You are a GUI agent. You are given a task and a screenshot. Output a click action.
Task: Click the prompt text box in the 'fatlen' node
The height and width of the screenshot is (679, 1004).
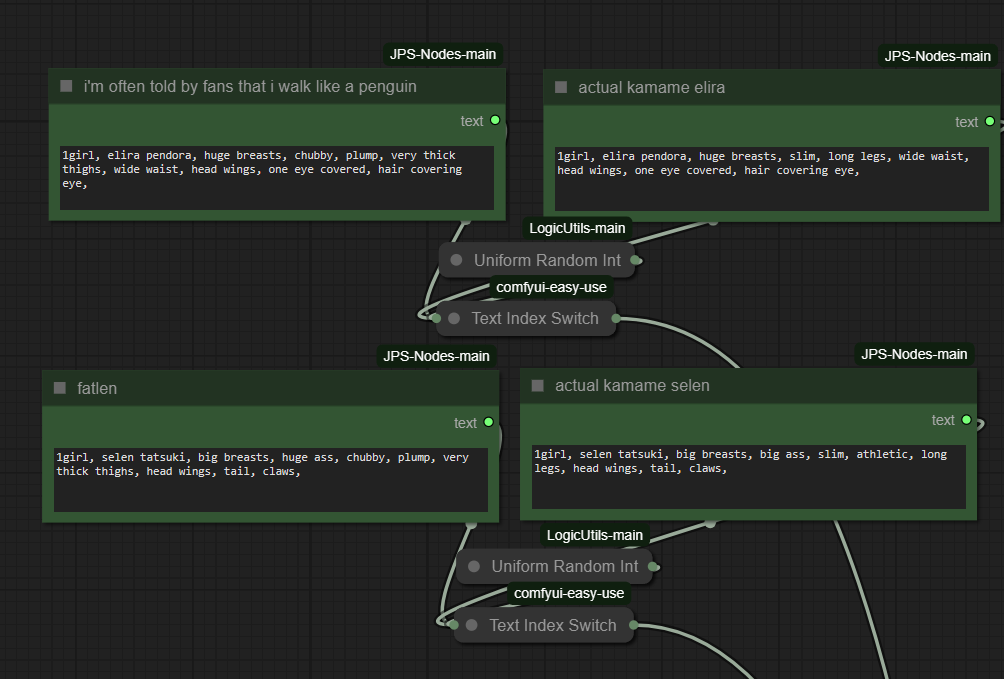(x=270, y=479)
